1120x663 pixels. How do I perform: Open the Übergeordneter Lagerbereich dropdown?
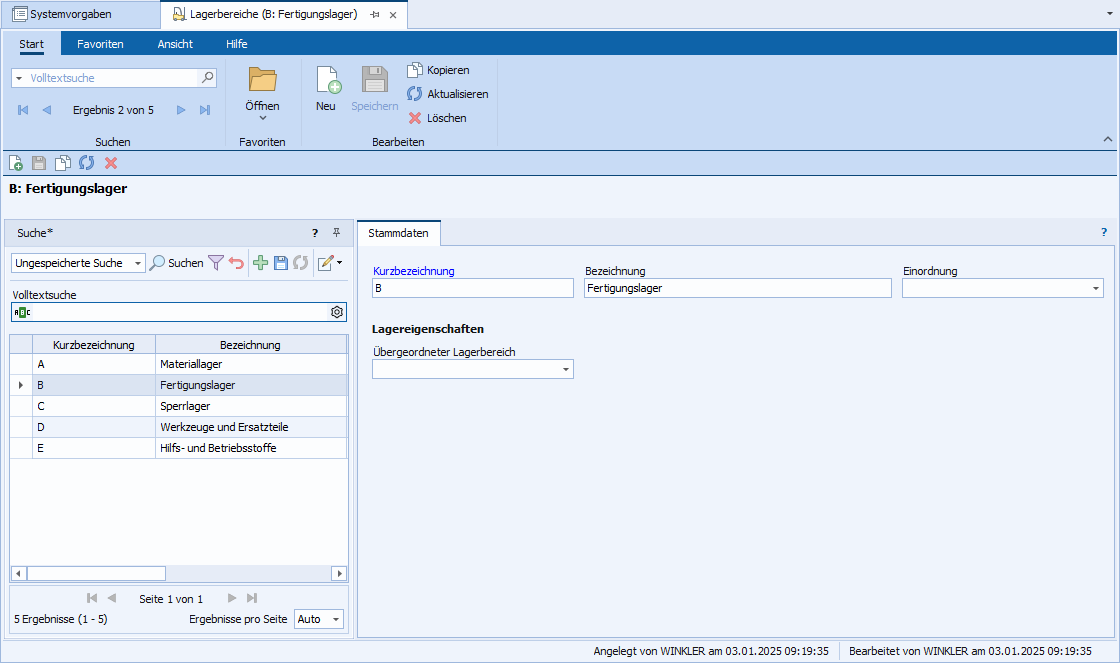[566, 370]
